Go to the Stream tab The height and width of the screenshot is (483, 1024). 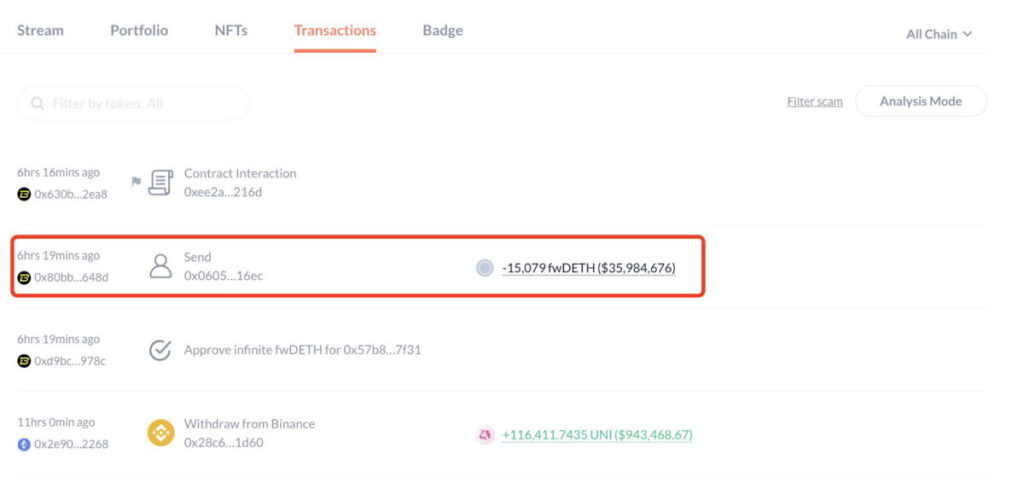(40, 30)
